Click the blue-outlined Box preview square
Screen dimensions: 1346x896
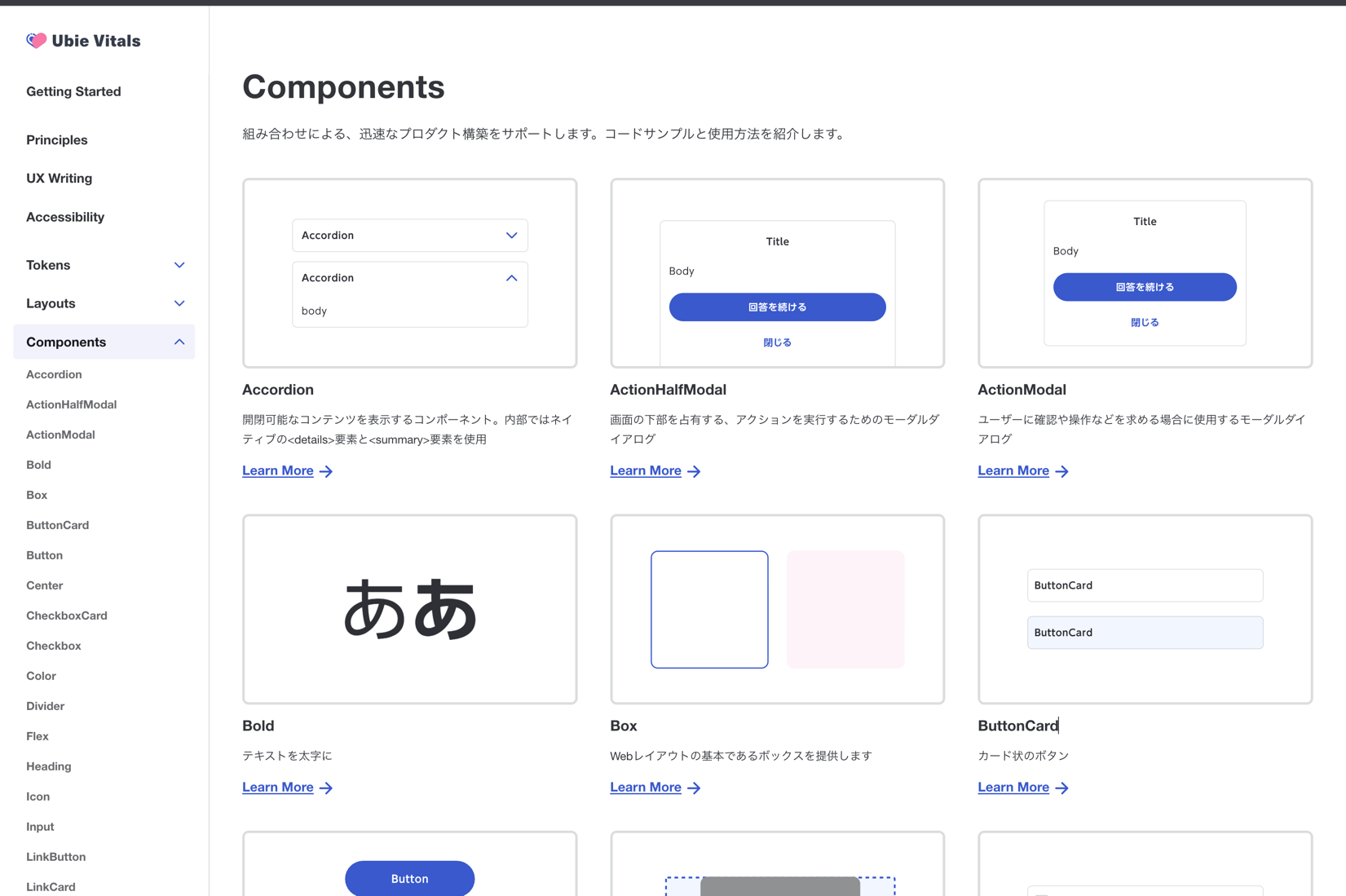(x=709, y=610)
